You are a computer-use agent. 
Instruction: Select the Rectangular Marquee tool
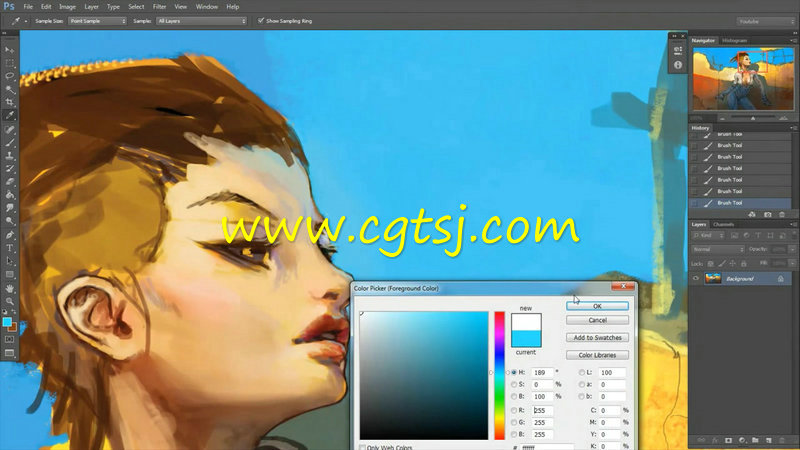click(x=9, y=63)
